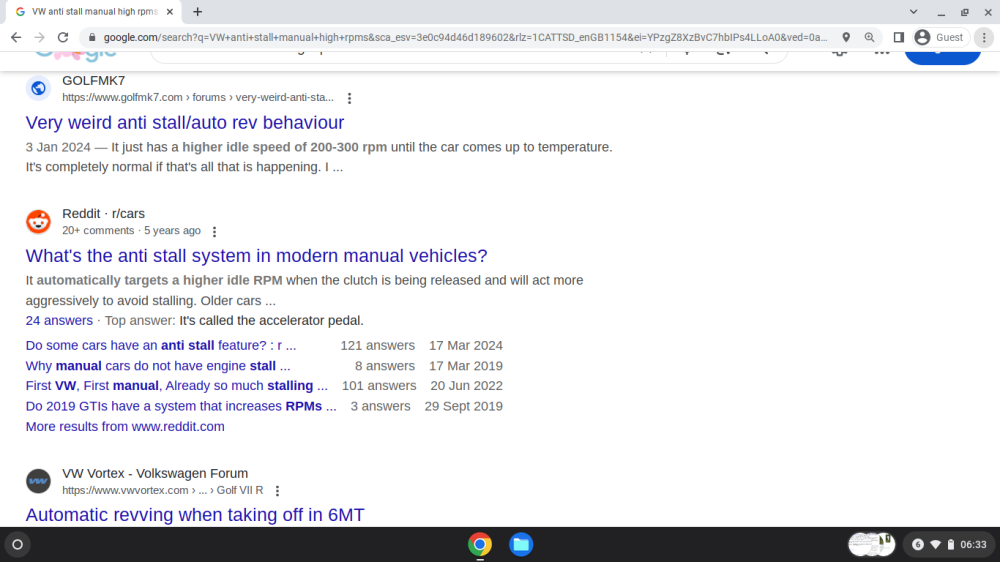This screenshot has height=562, width=1000.
Task: Open the Guest profile button
Action: coord(939,38)
